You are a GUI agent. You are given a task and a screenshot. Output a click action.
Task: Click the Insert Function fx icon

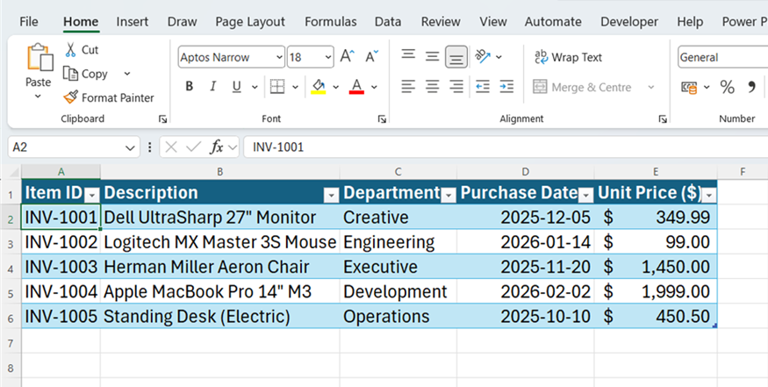point(216,147)
